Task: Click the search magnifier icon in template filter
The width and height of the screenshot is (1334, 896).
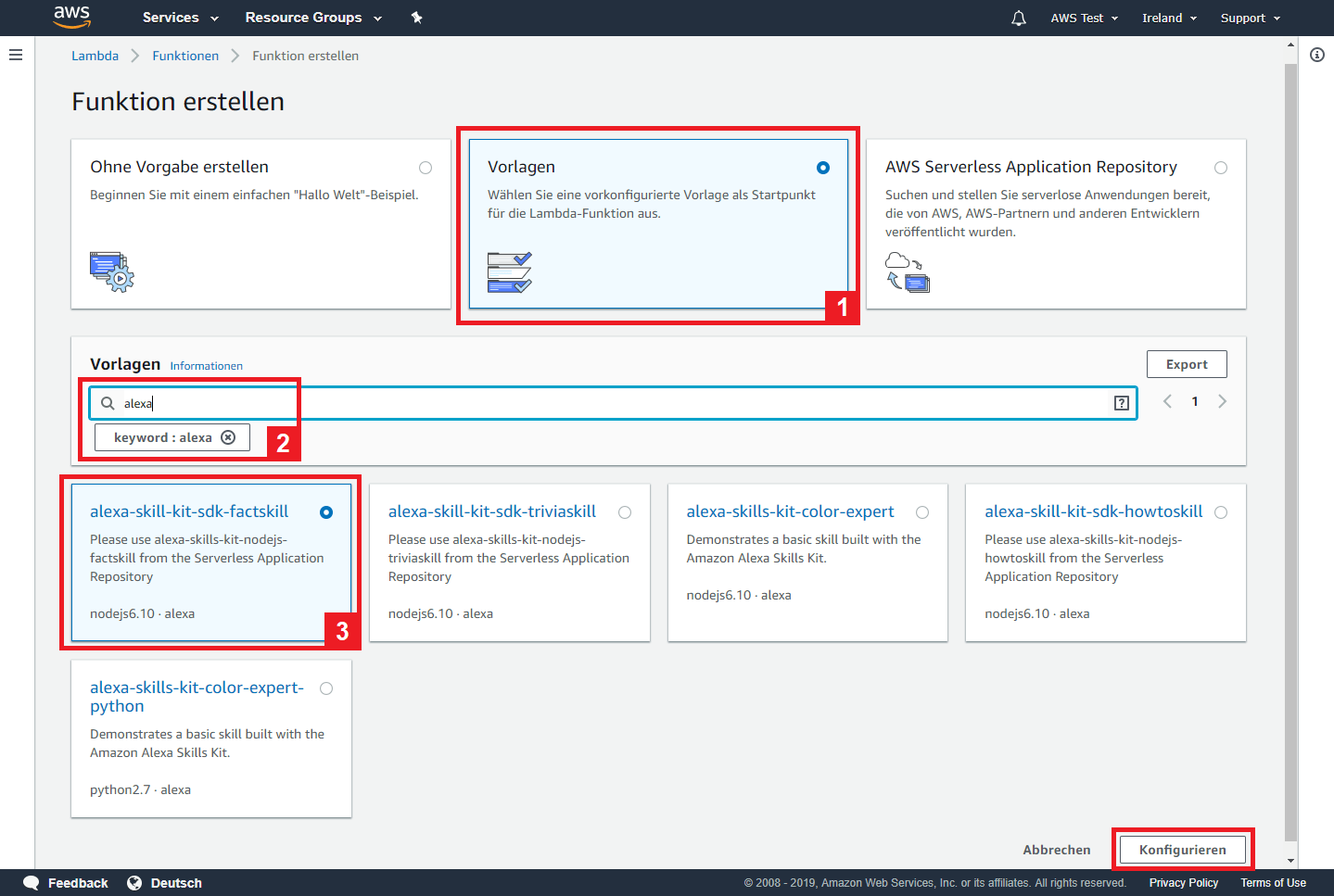Action: pyautogui.click(x=108, y=403)
